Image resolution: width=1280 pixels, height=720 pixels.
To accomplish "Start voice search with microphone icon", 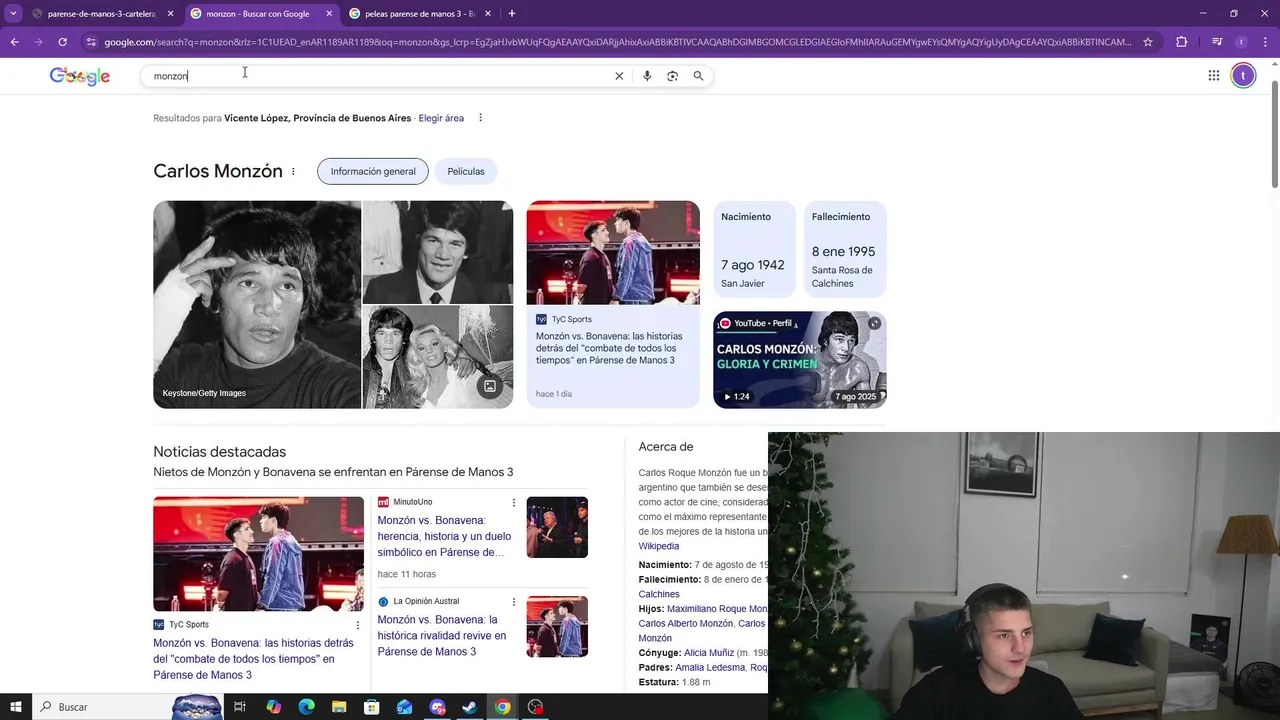I will point(647,76).
